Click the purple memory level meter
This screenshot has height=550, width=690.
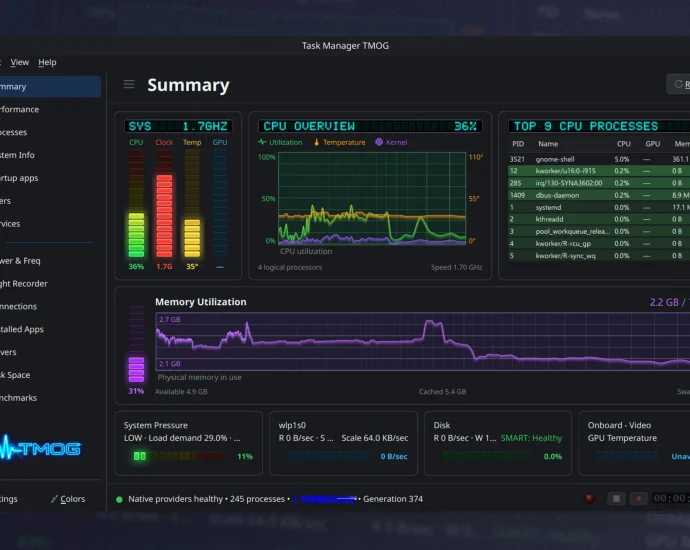136,344
